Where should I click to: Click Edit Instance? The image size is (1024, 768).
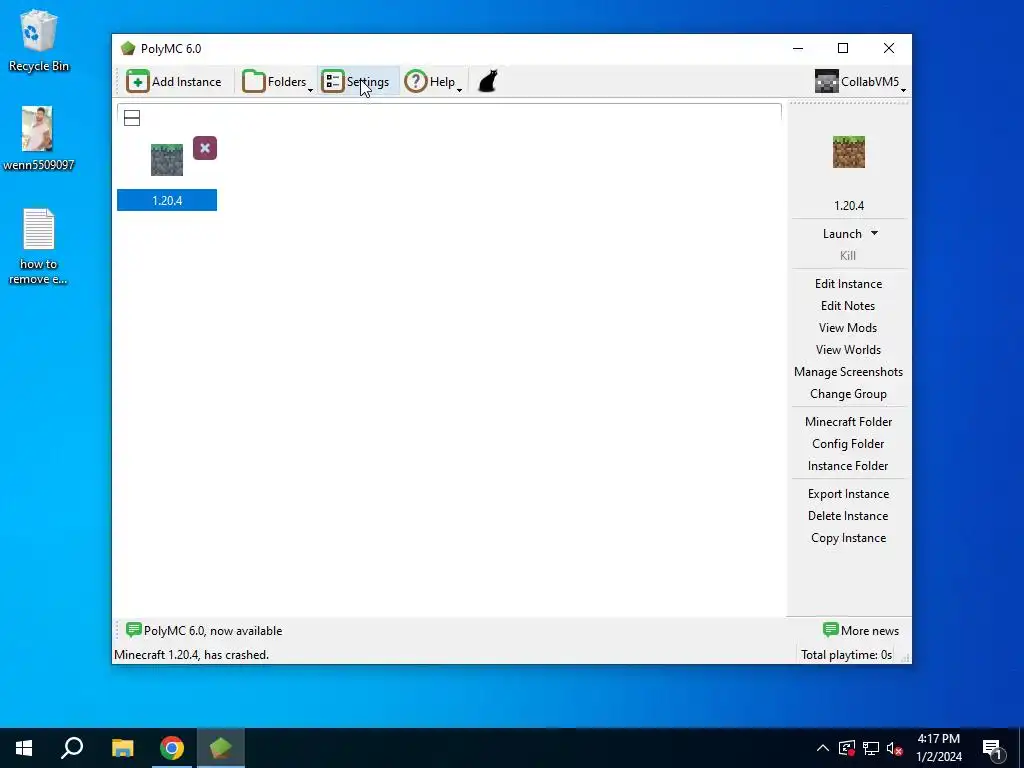(848, 284)
